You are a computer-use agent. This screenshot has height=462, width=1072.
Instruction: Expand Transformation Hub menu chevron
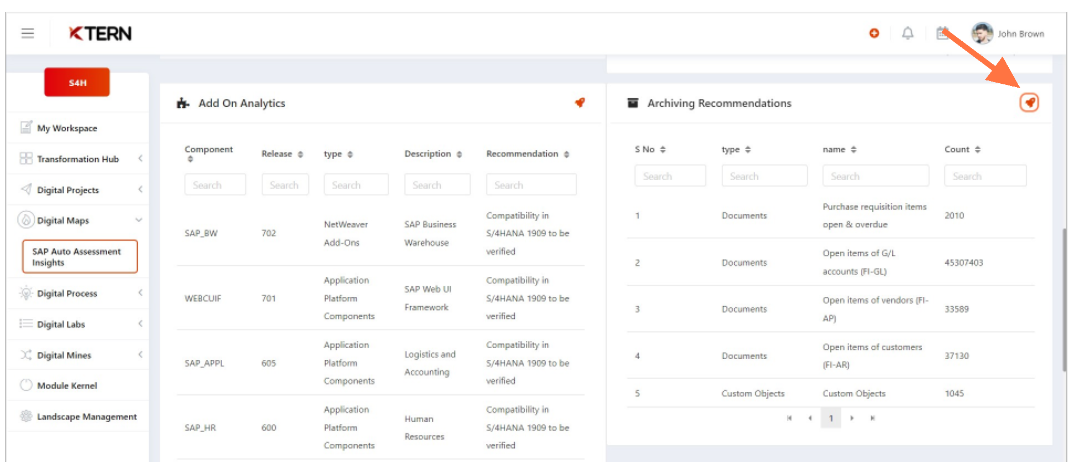[x=139, y=159]
